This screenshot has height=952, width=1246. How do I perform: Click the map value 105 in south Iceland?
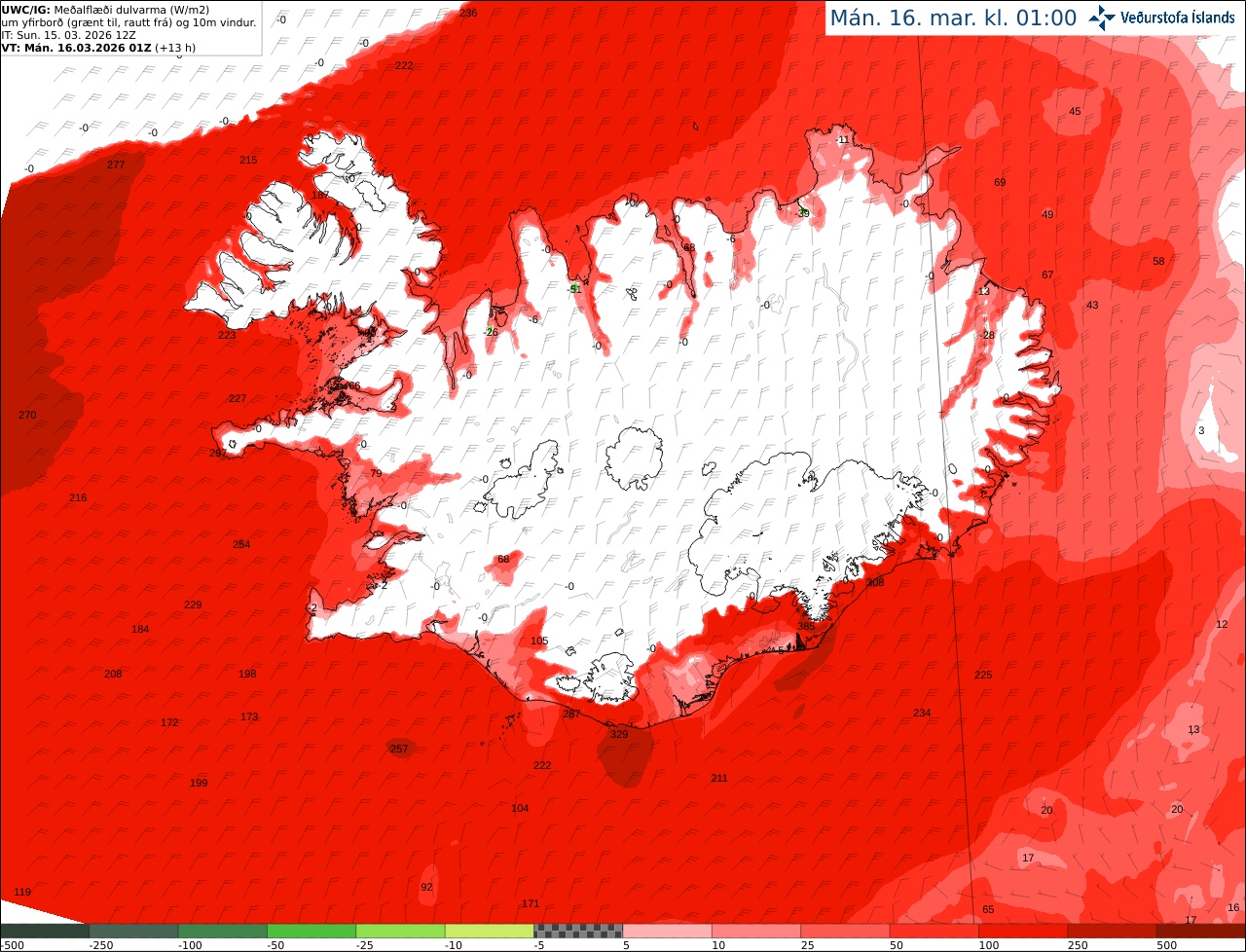tap(539, 641)
